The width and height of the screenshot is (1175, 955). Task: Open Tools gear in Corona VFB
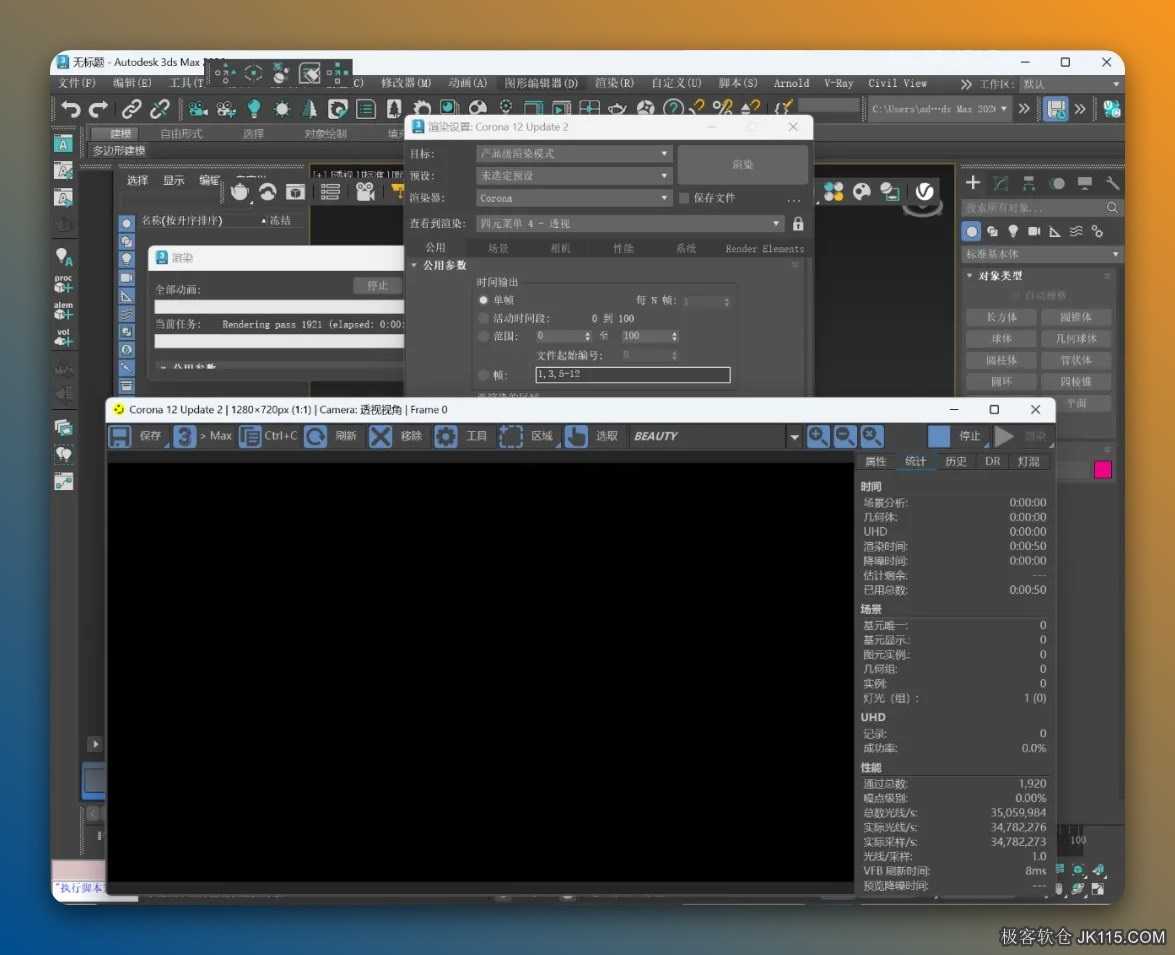click(445, 436)
